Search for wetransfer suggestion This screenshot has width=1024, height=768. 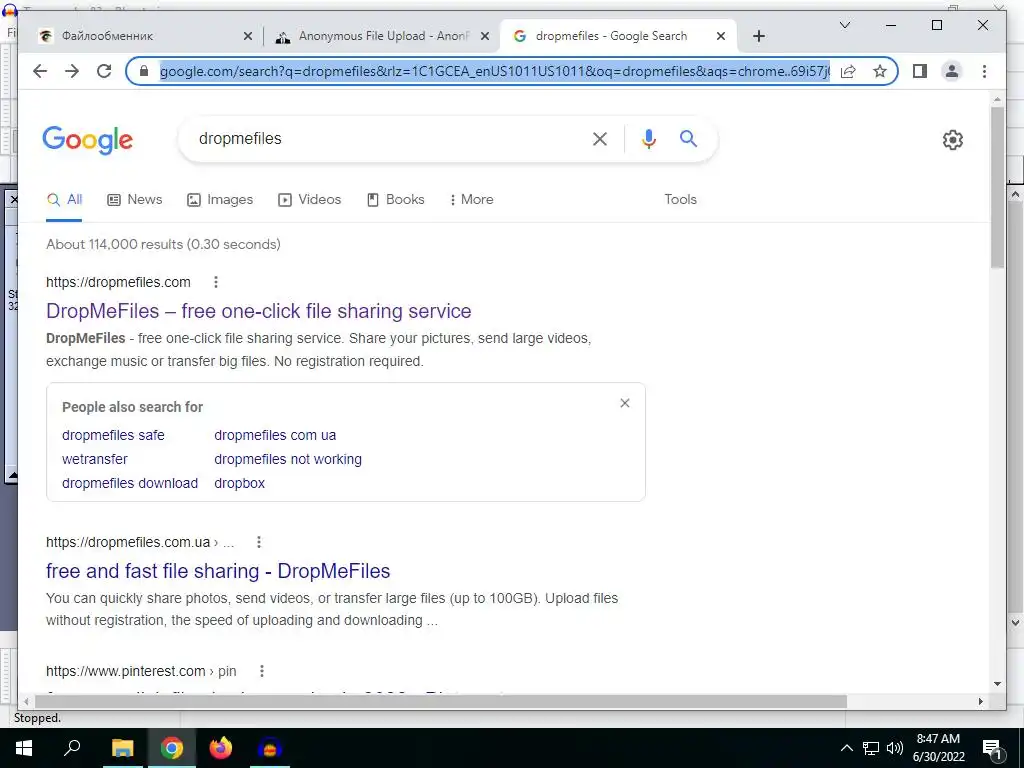[x=95, y=460]
